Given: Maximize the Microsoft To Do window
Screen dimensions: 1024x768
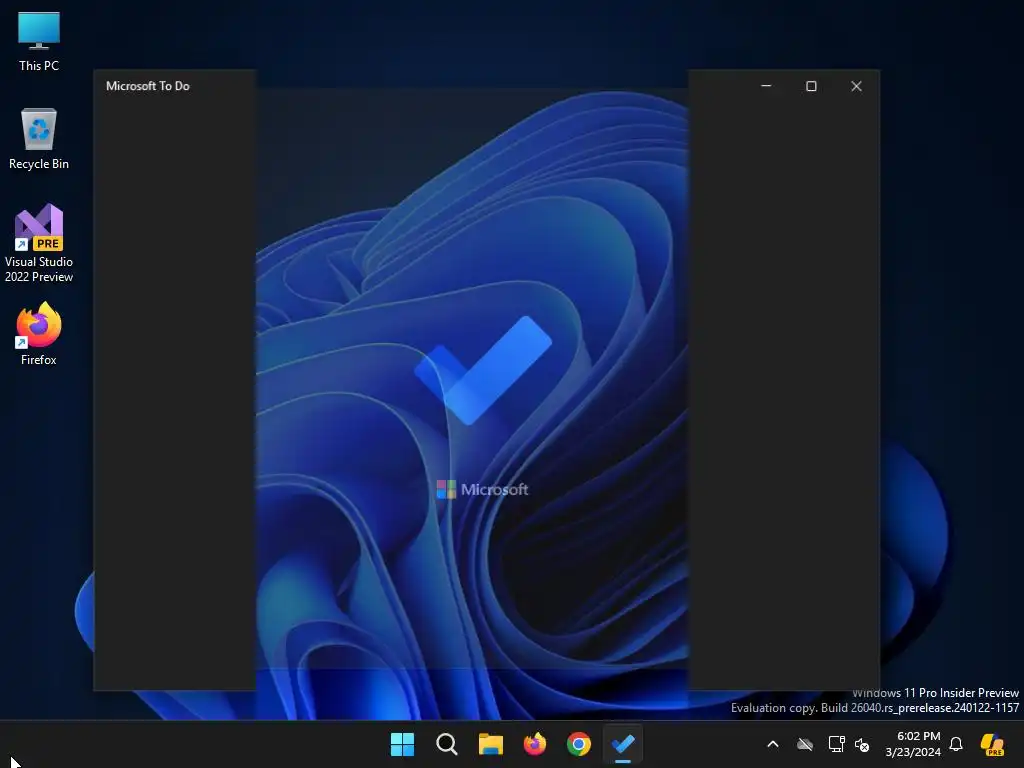Looking at the screenshot, I should [811, 86].
